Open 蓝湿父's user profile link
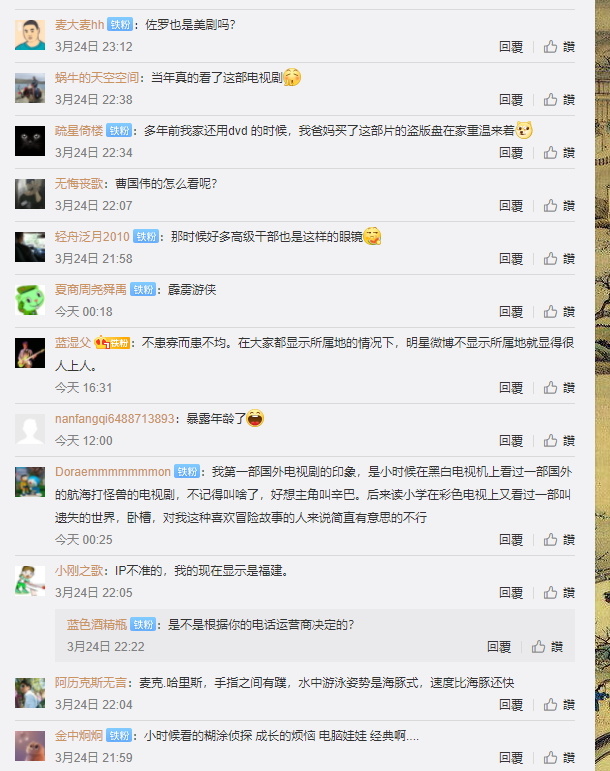Image resolution: width=610 pixels, height=771 pixels. tap(73, 342)
